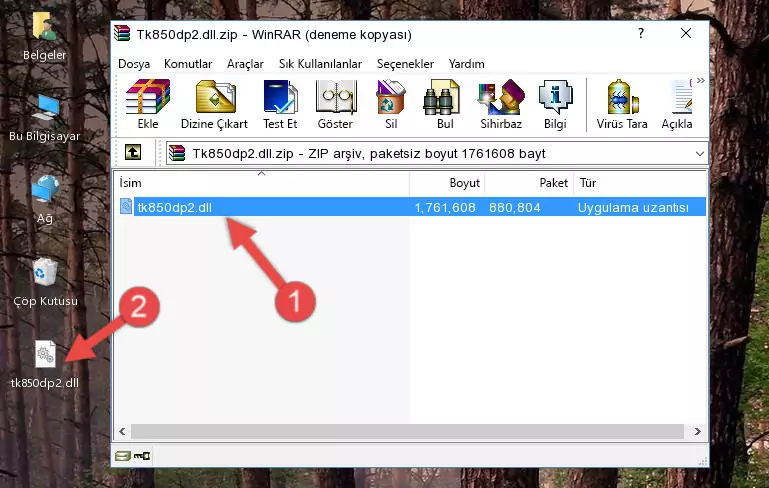Select the tk850dp2.dll row name

175,207
